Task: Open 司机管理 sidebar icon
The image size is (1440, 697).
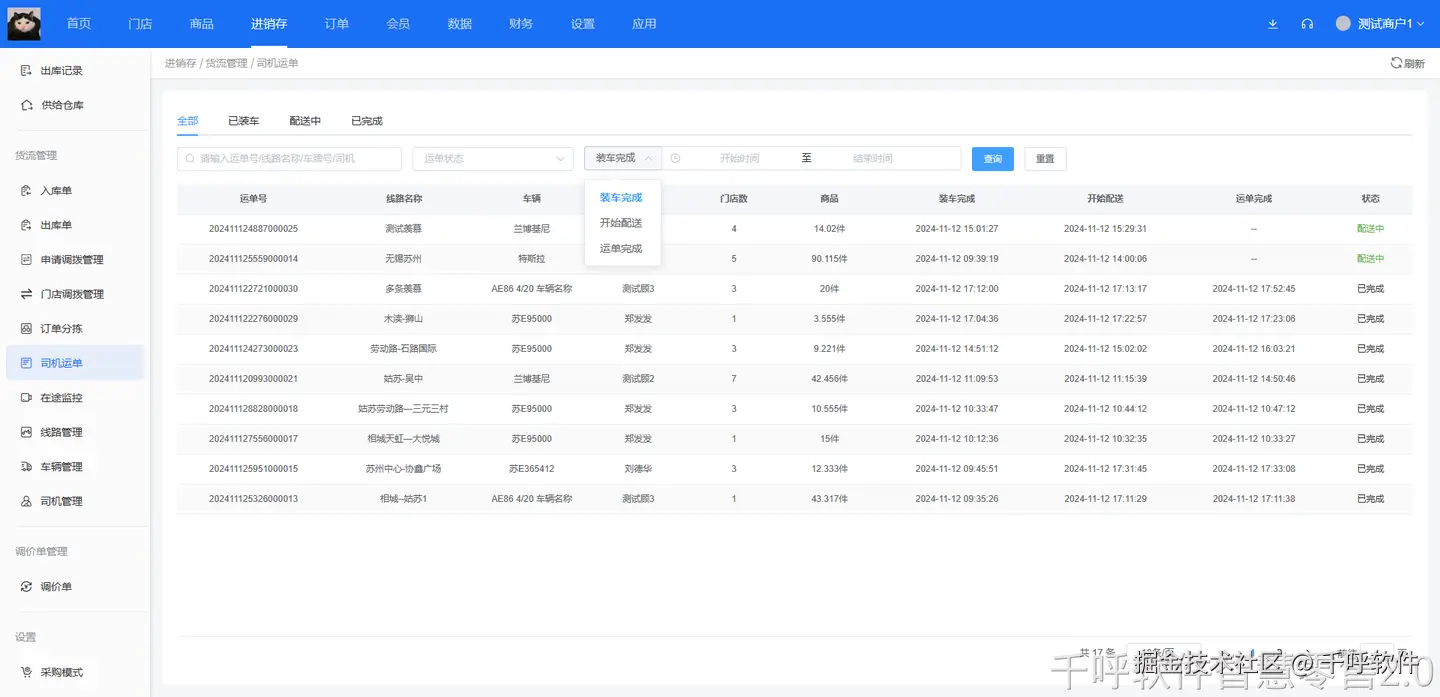Action: [27, 502]
